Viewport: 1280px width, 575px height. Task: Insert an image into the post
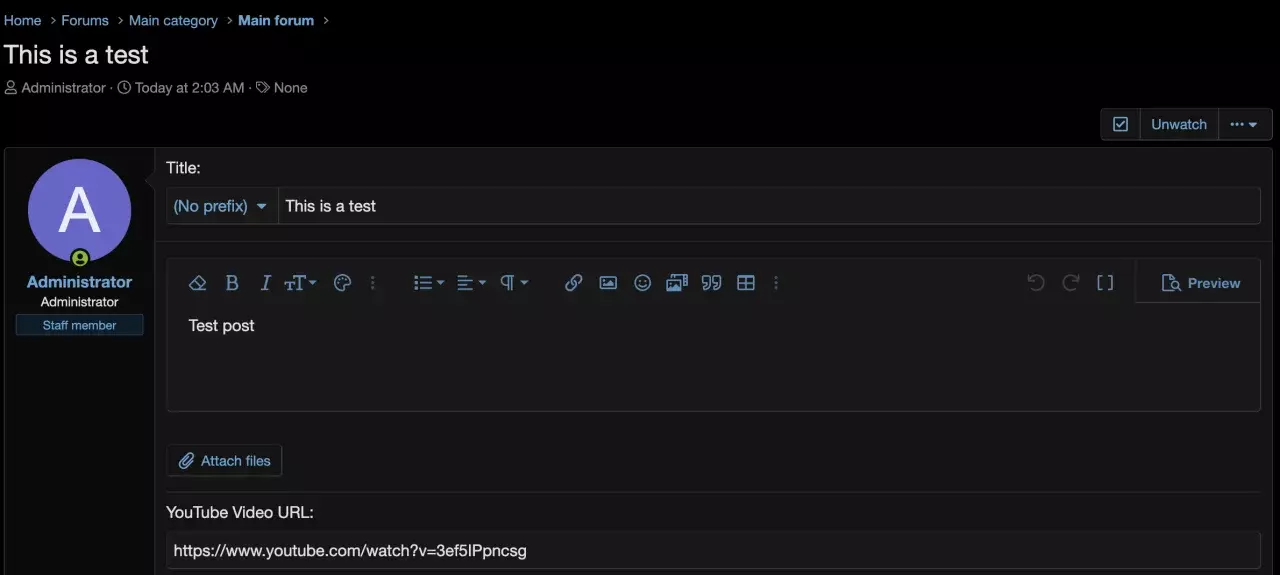(x=608, y=283)
